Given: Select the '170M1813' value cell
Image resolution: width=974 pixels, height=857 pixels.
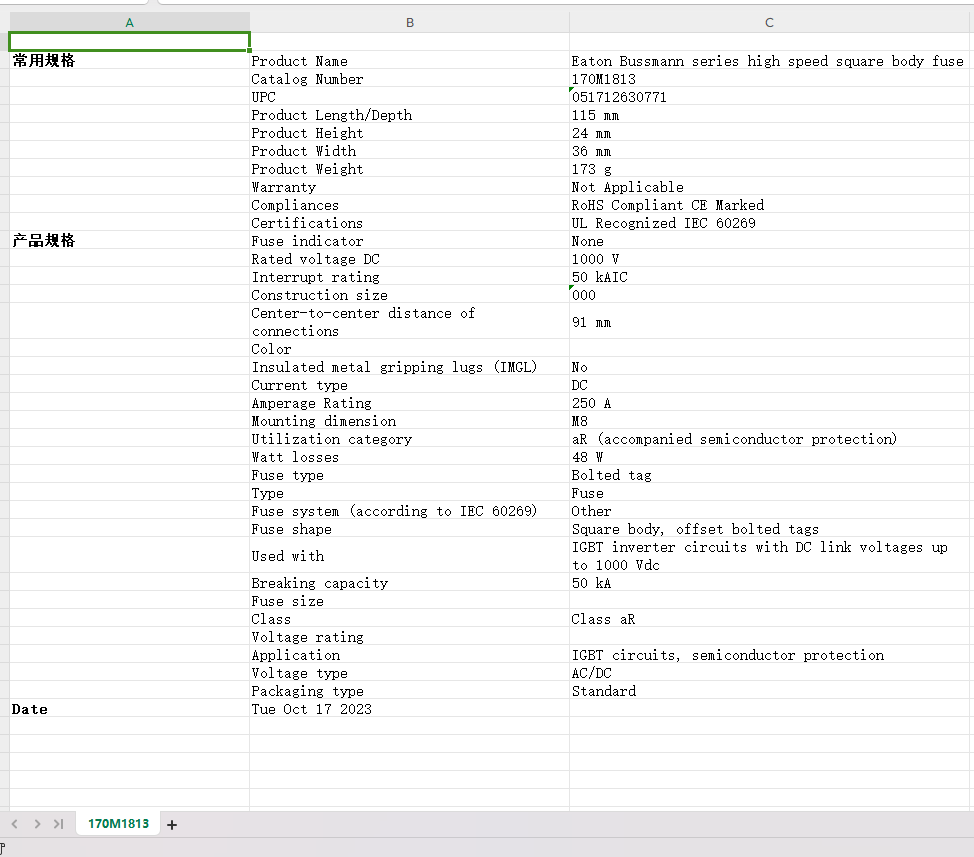Looking at the screenshot, I should pyautogui.click(x=769, y=78).
